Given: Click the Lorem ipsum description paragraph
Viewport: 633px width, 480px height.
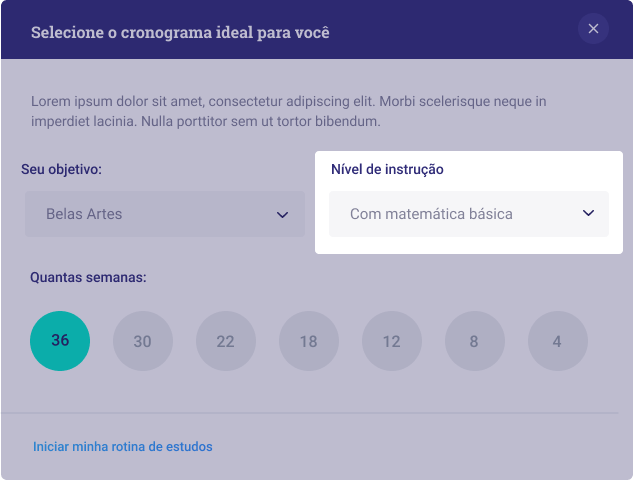Looking at the screenshot, I should click(x=289, y=111).
